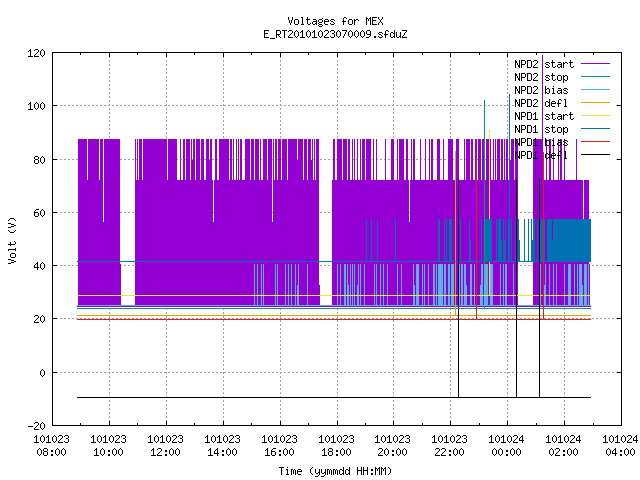This screenshot has height=480, width=640.
Task: Click x-axis tick 101023 18:00
Action: pyautogui.click(x=336, y=446)
